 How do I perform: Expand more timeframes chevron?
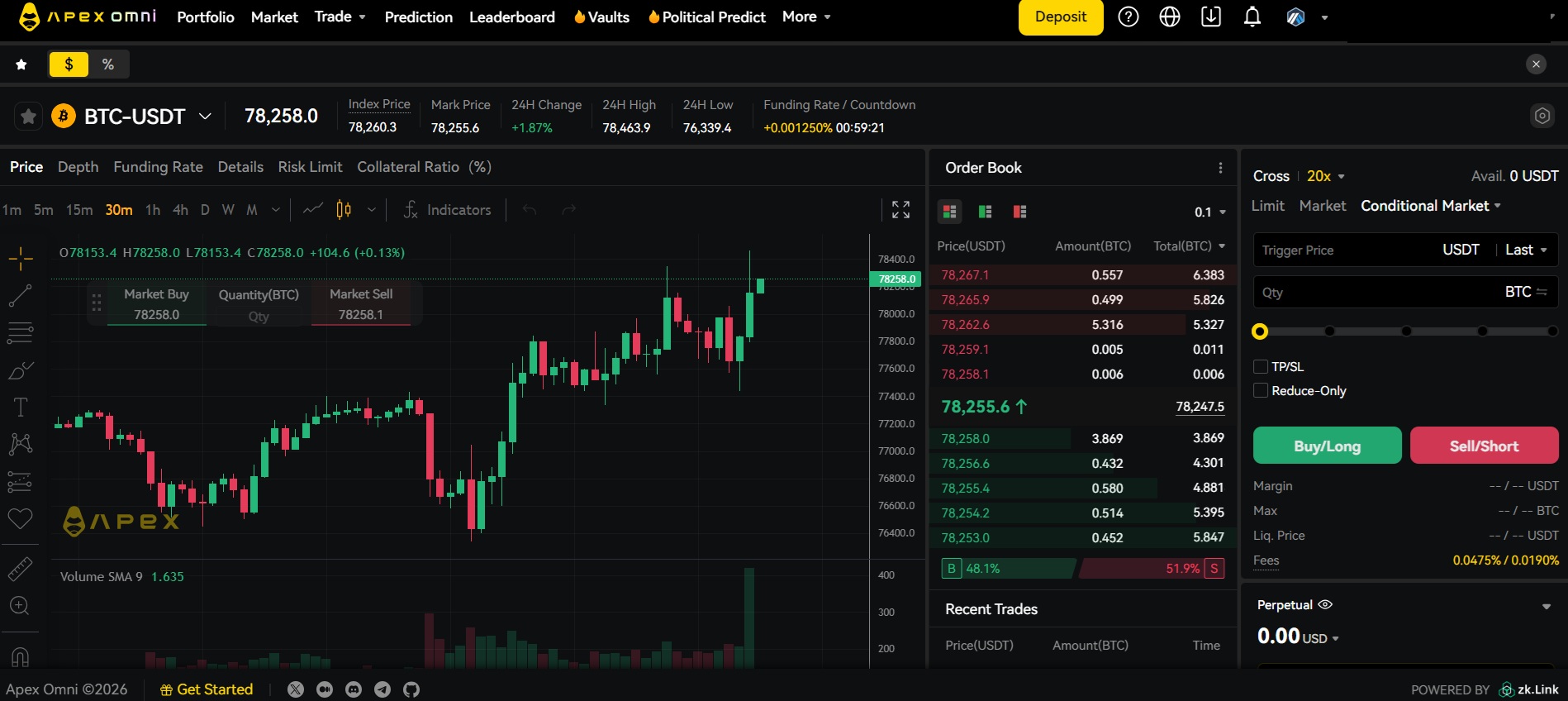pyautogui.click(x=276, y=210)
